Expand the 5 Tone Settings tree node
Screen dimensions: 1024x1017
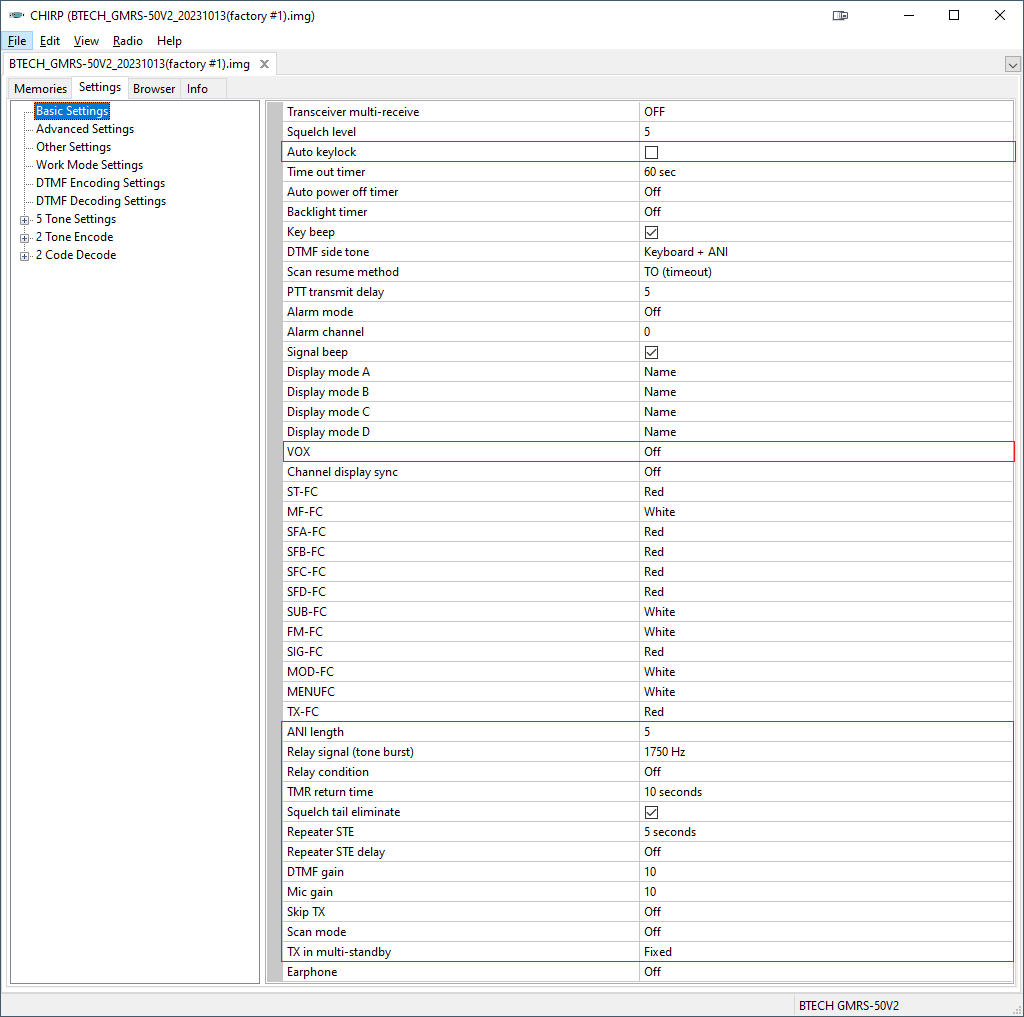click(24, 220)
